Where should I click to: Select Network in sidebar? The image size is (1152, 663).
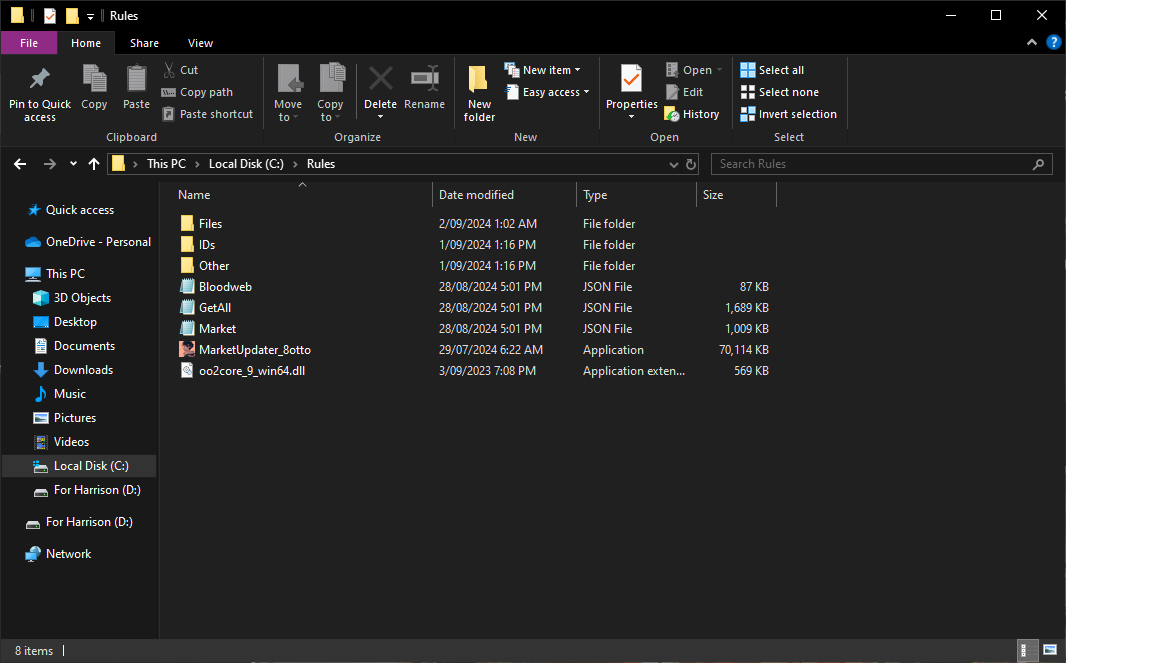tap(58, 554)
